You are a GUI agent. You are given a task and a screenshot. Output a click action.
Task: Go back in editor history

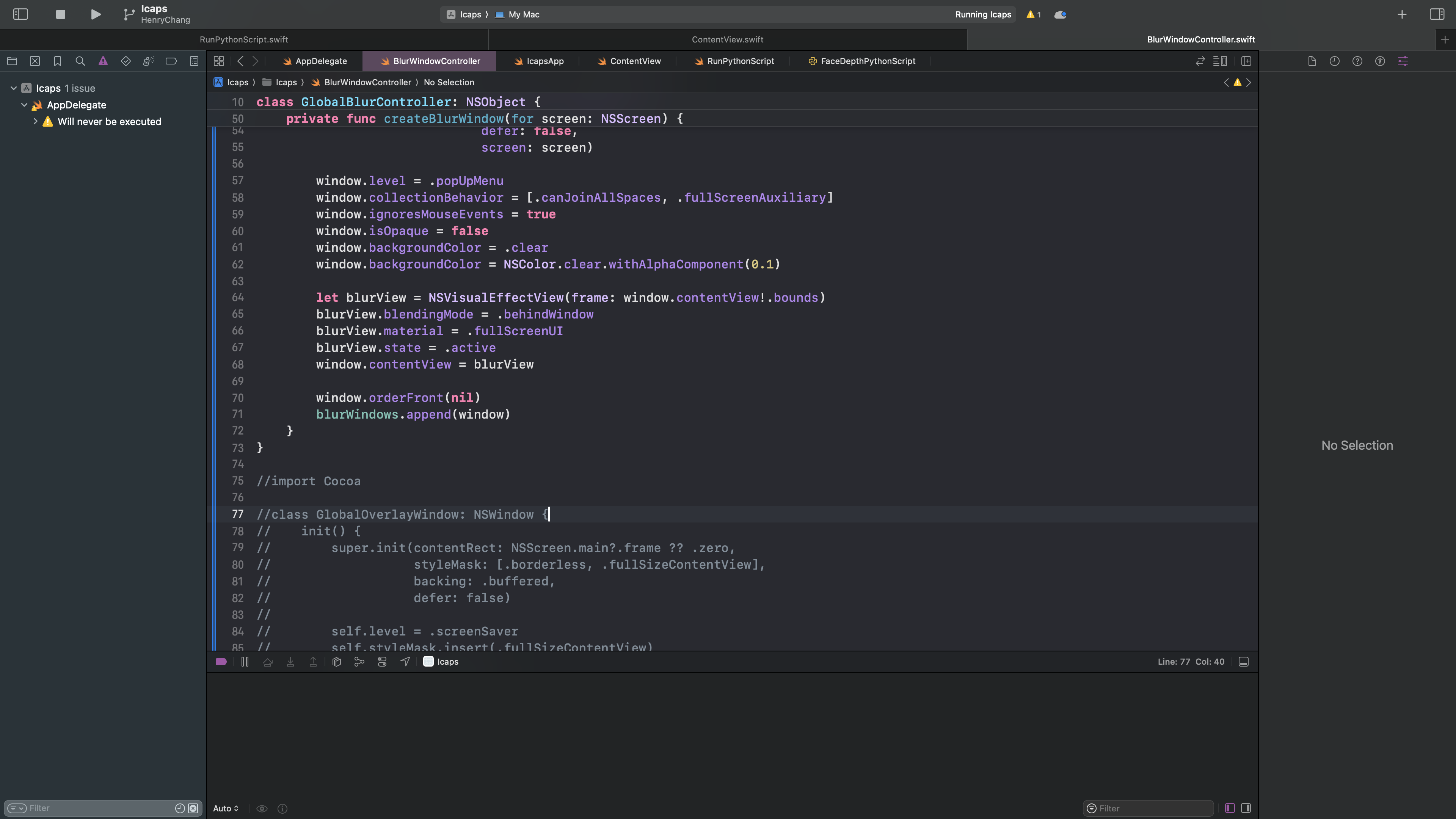tap(240, 61)
